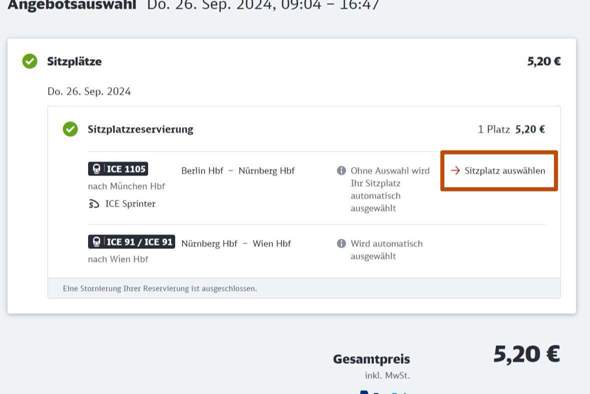The image size is (590, 394).
Task: Click the red arrow before 'Sitzplatz auswählen'
Action: [x=455, y=170]
